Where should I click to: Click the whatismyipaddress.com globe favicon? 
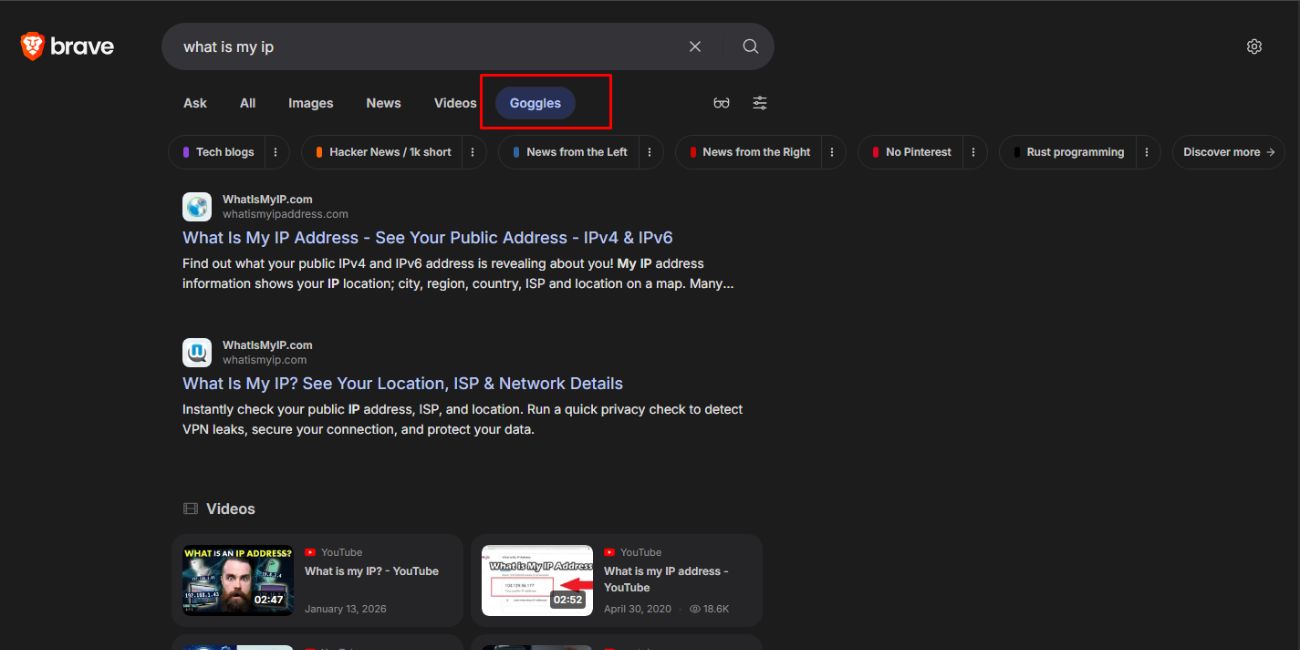[197, 207]
